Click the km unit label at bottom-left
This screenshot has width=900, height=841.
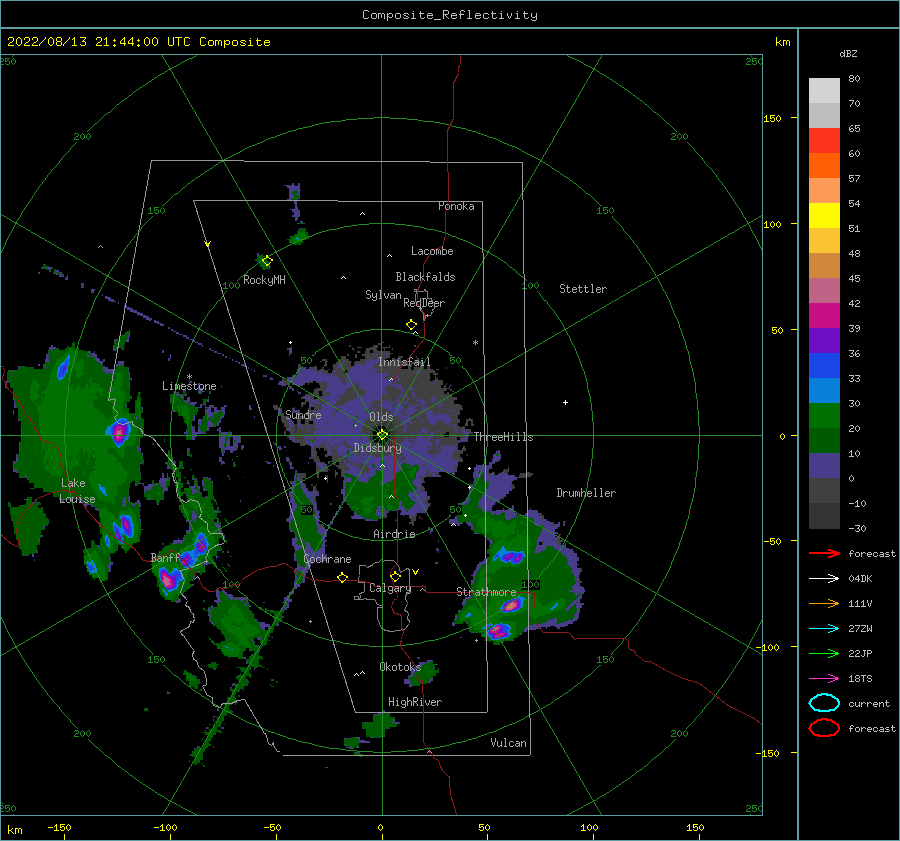point(14,830)
